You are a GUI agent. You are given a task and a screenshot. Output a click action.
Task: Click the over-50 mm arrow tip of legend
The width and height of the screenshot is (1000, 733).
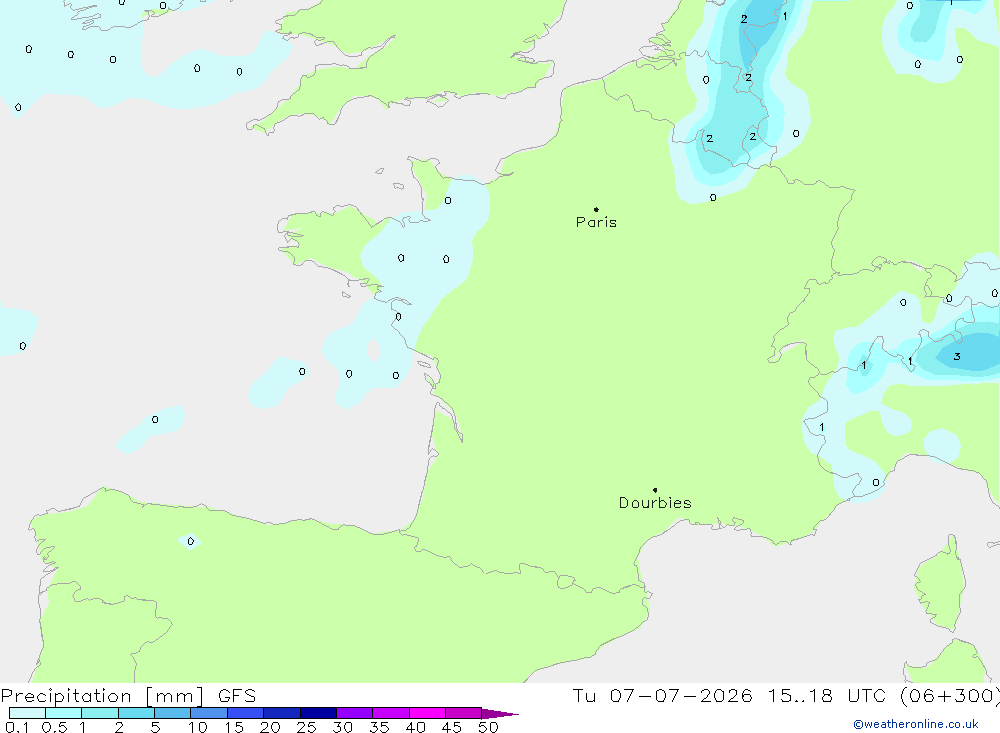500,714
